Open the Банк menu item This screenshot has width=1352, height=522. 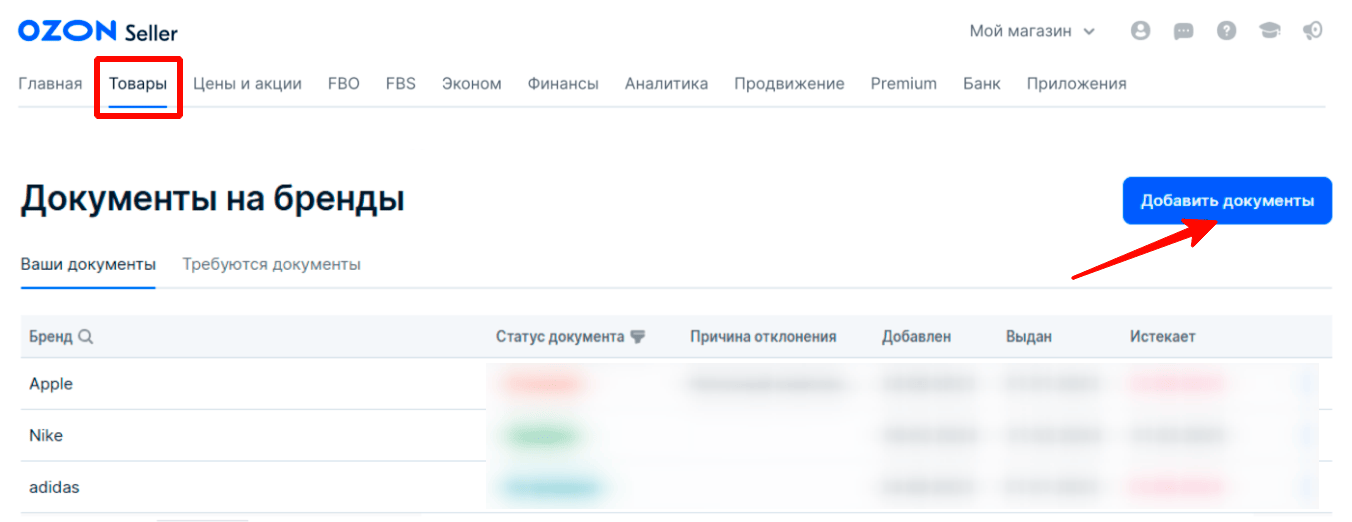[x=982, y=84]
